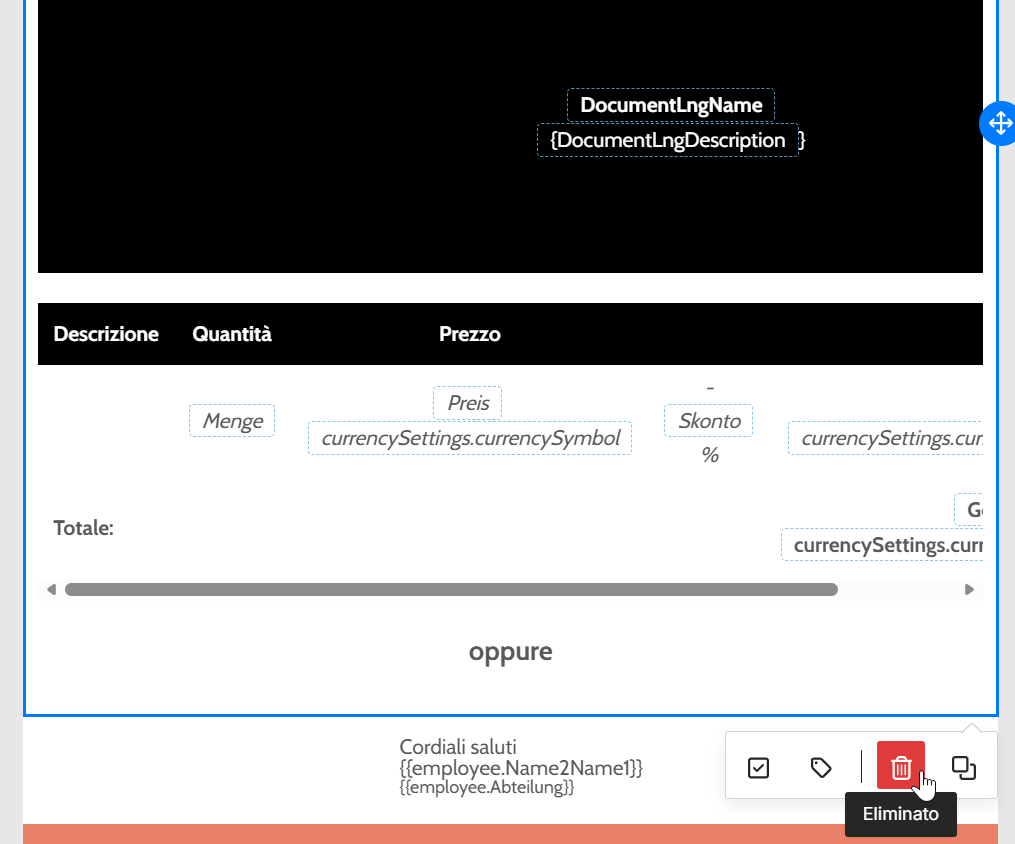Click the Quantità column header

click(x=232, y=334)
